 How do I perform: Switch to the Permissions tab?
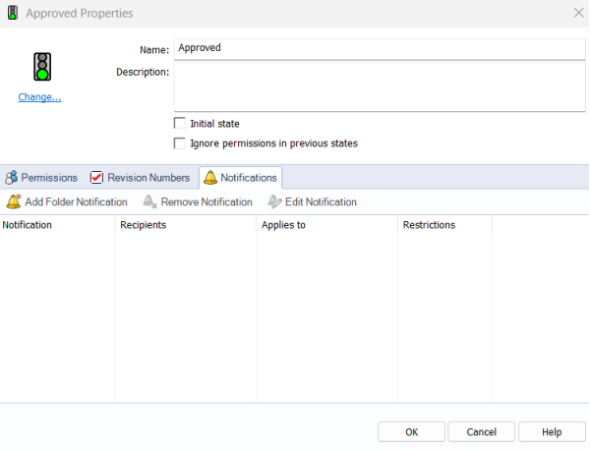[41, 178]
